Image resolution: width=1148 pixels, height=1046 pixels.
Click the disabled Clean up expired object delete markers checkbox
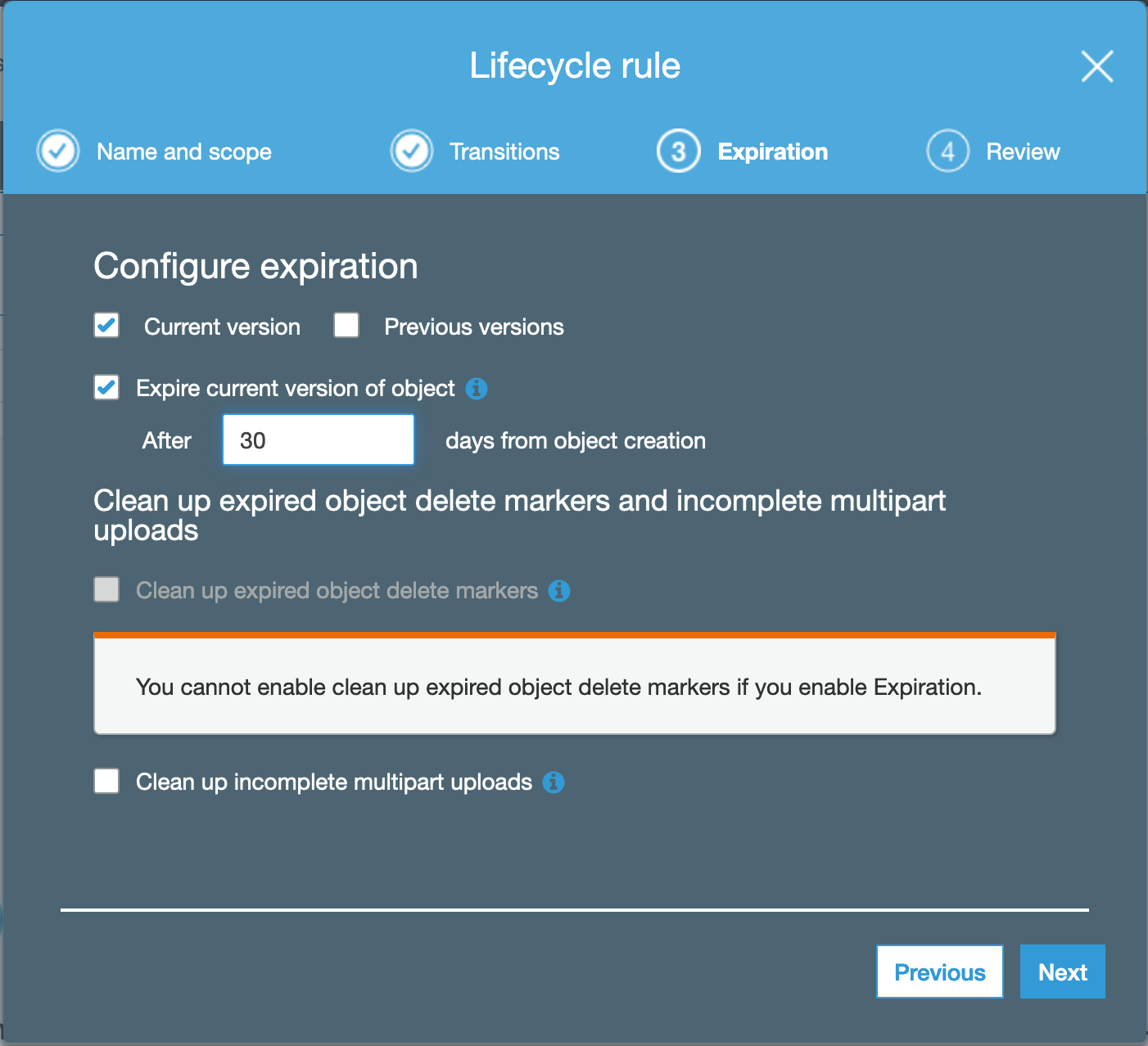click(106, 589)
